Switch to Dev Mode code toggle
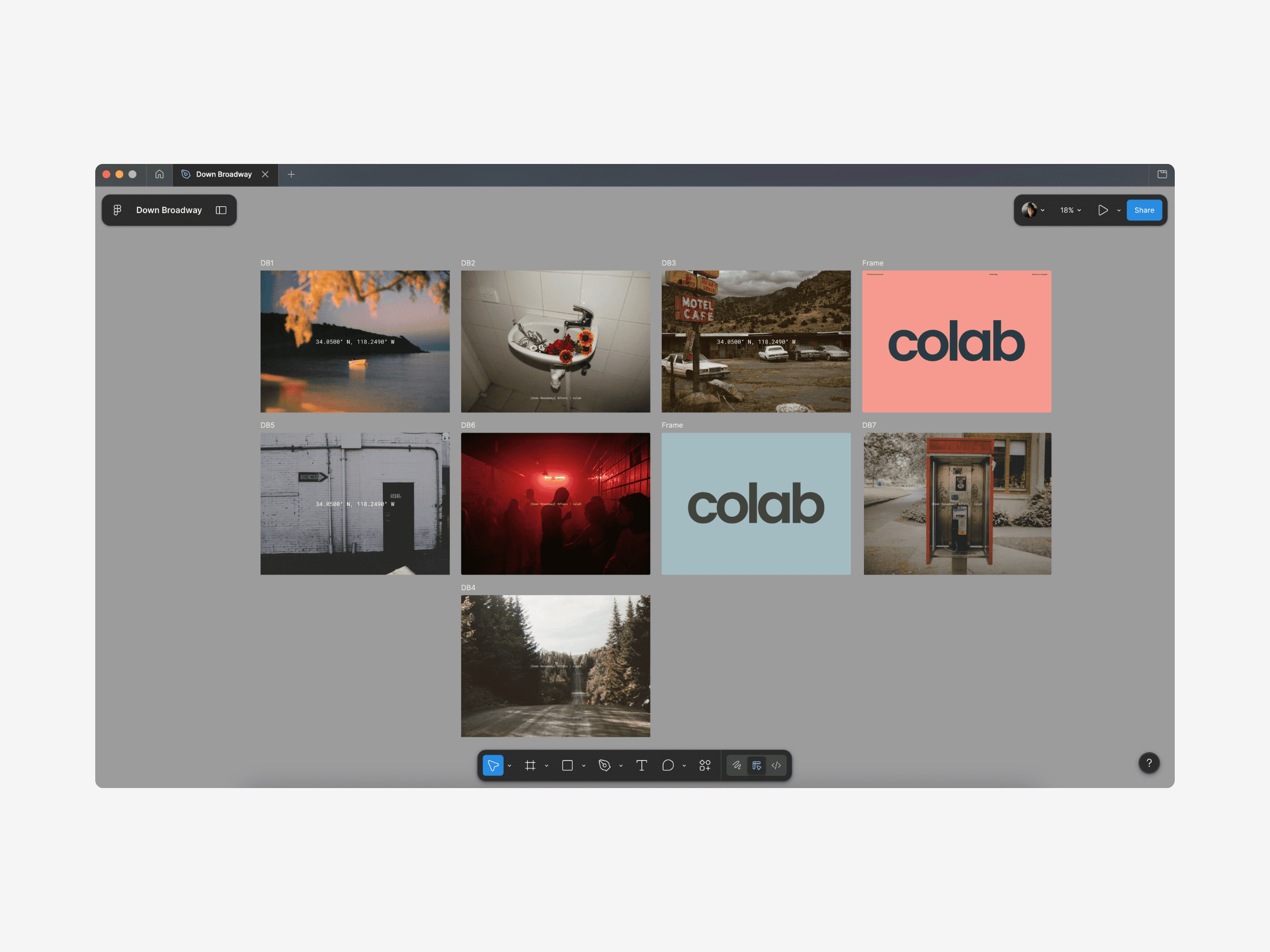Screen dimensions: 1270x952 [776, 765]
